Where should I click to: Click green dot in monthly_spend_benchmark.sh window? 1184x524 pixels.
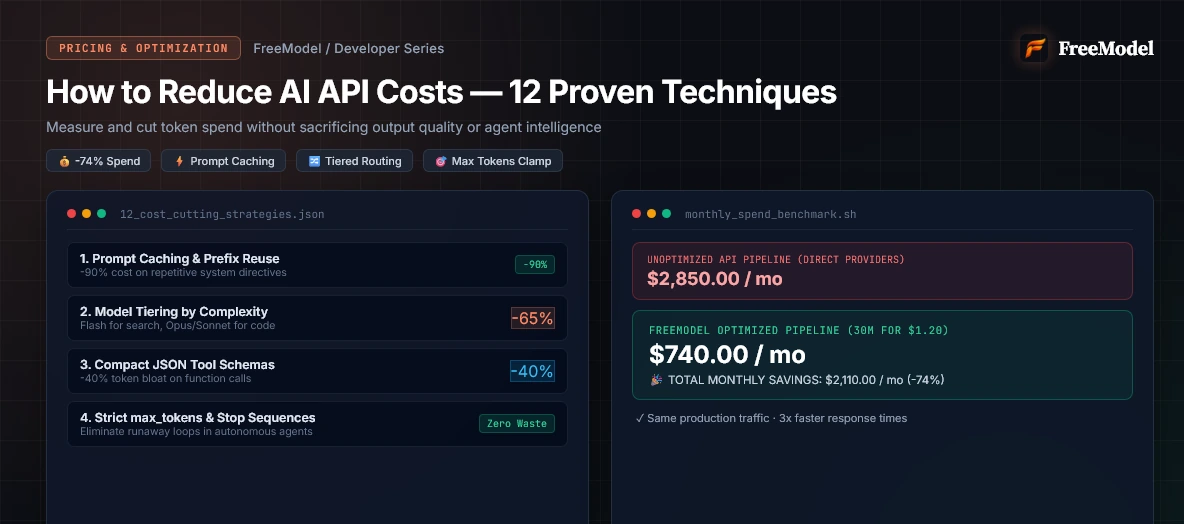coord(666,214)
